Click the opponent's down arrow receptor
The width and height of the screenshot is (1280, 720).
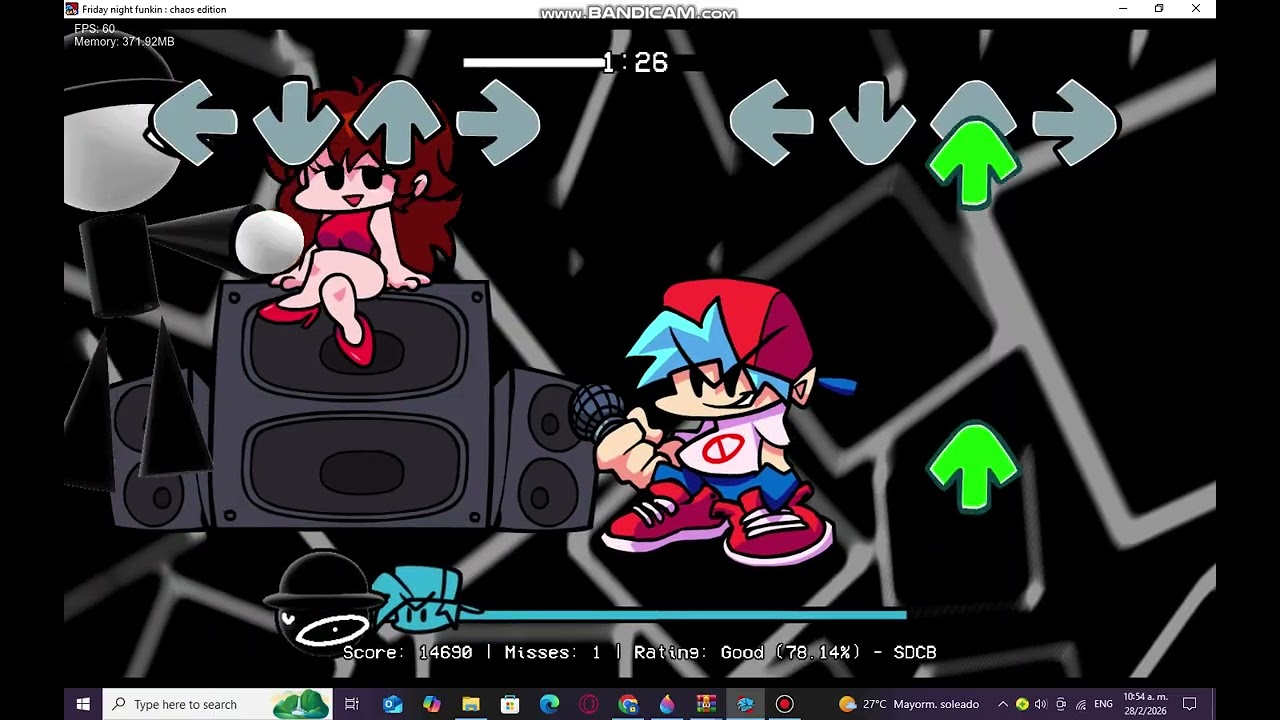pyautogui.click(x=296, y=122)
